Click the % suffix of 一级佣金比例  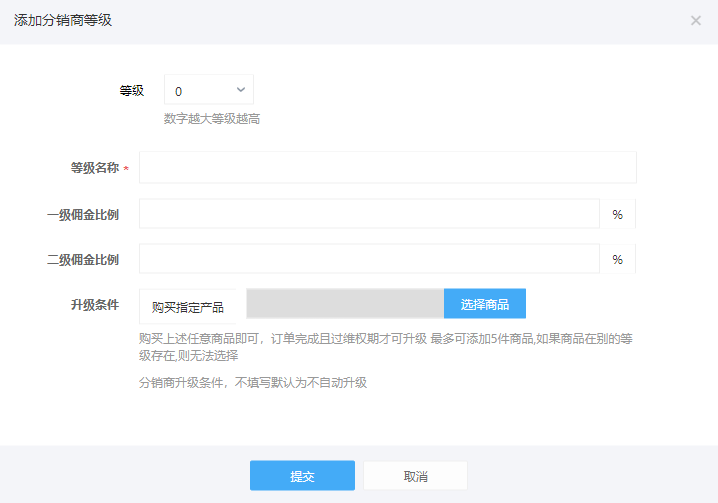[x=618, y=214]
